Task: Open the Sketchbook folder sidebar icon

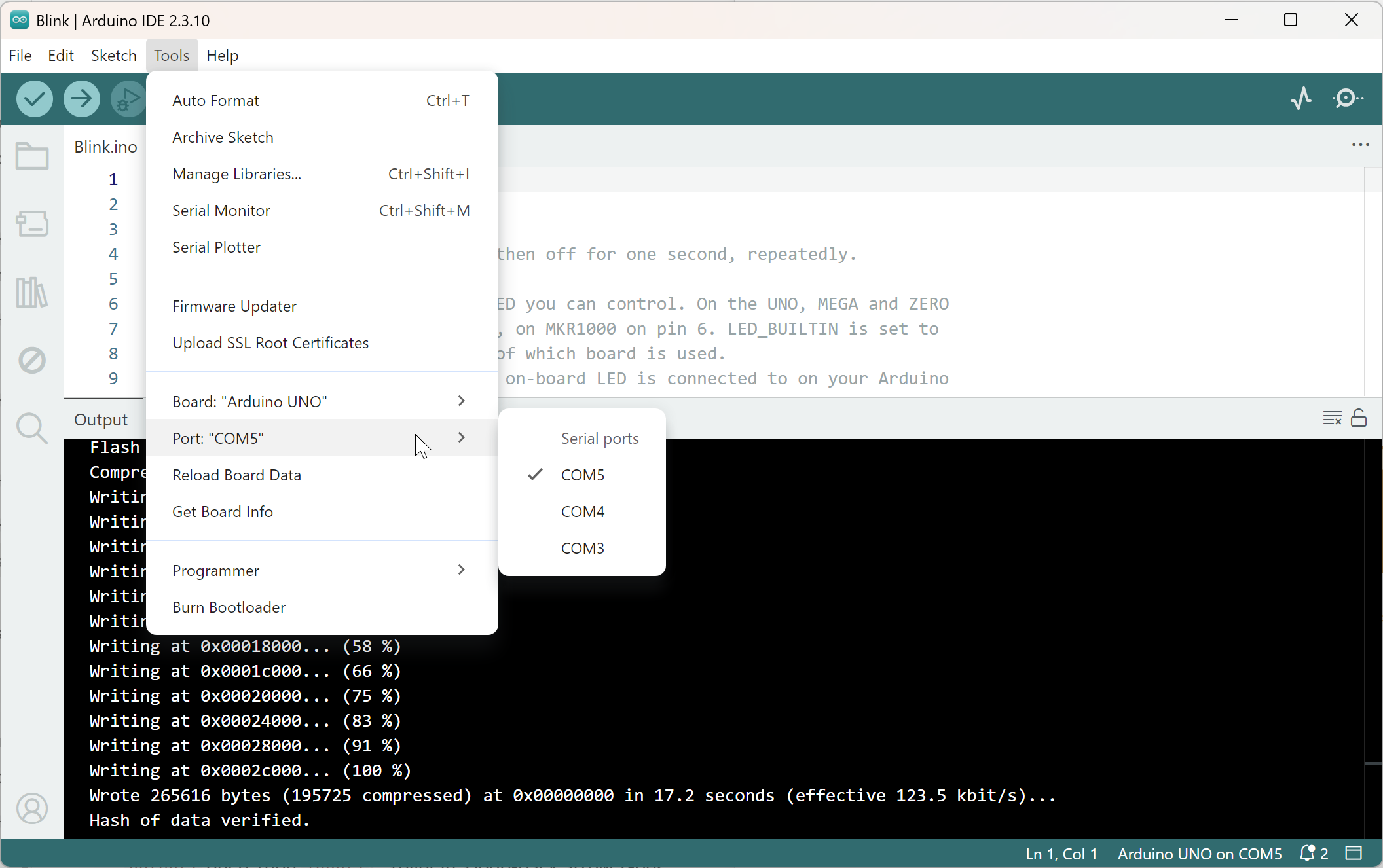Action: (32, 156)
